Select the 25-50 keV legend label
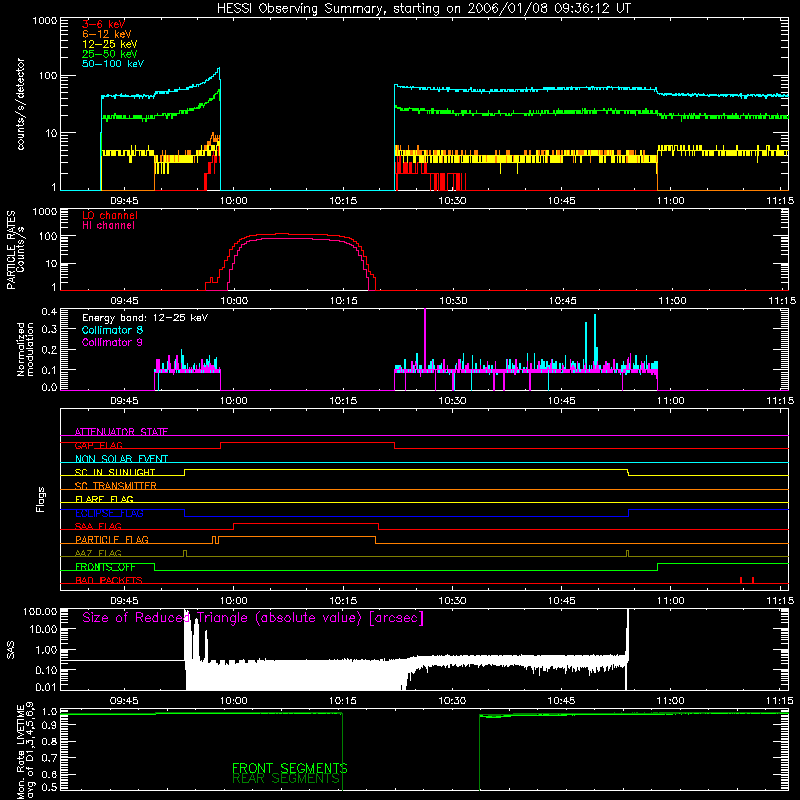Screen dimensions: 800x800 [x=109, y=54]
